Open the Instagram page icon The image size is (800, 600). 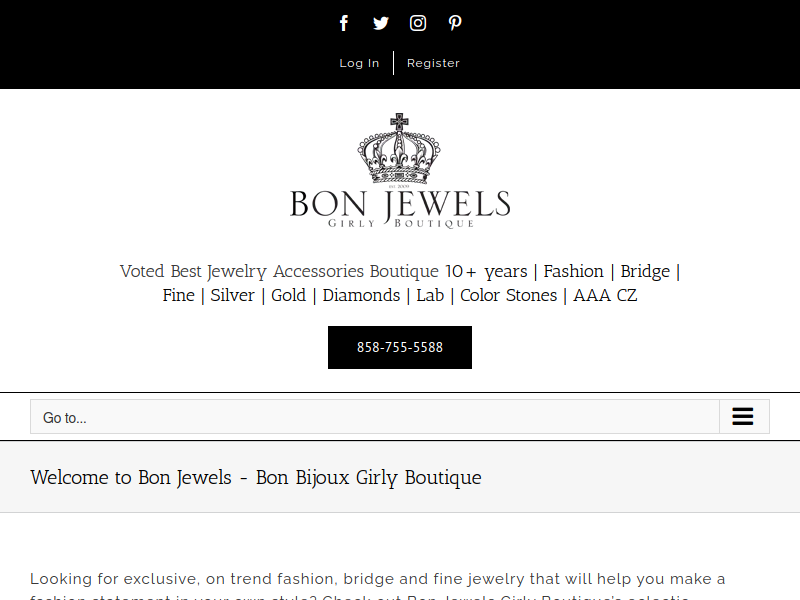coord(418,23)
